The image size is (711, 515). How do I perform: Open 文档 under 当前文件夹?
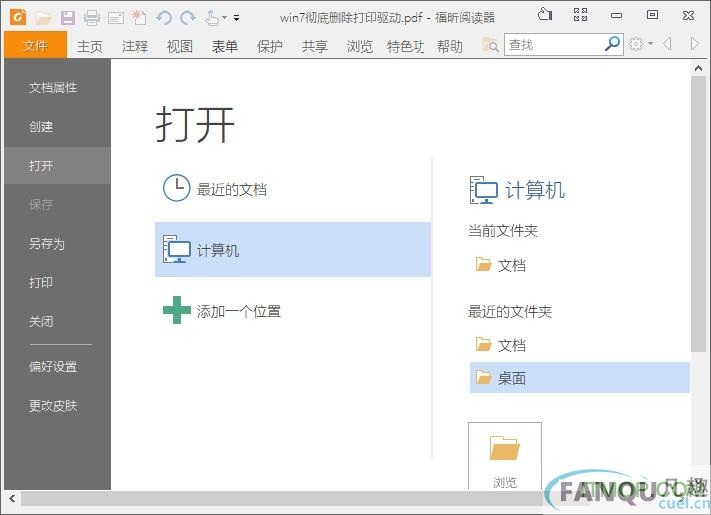[580, 265]
